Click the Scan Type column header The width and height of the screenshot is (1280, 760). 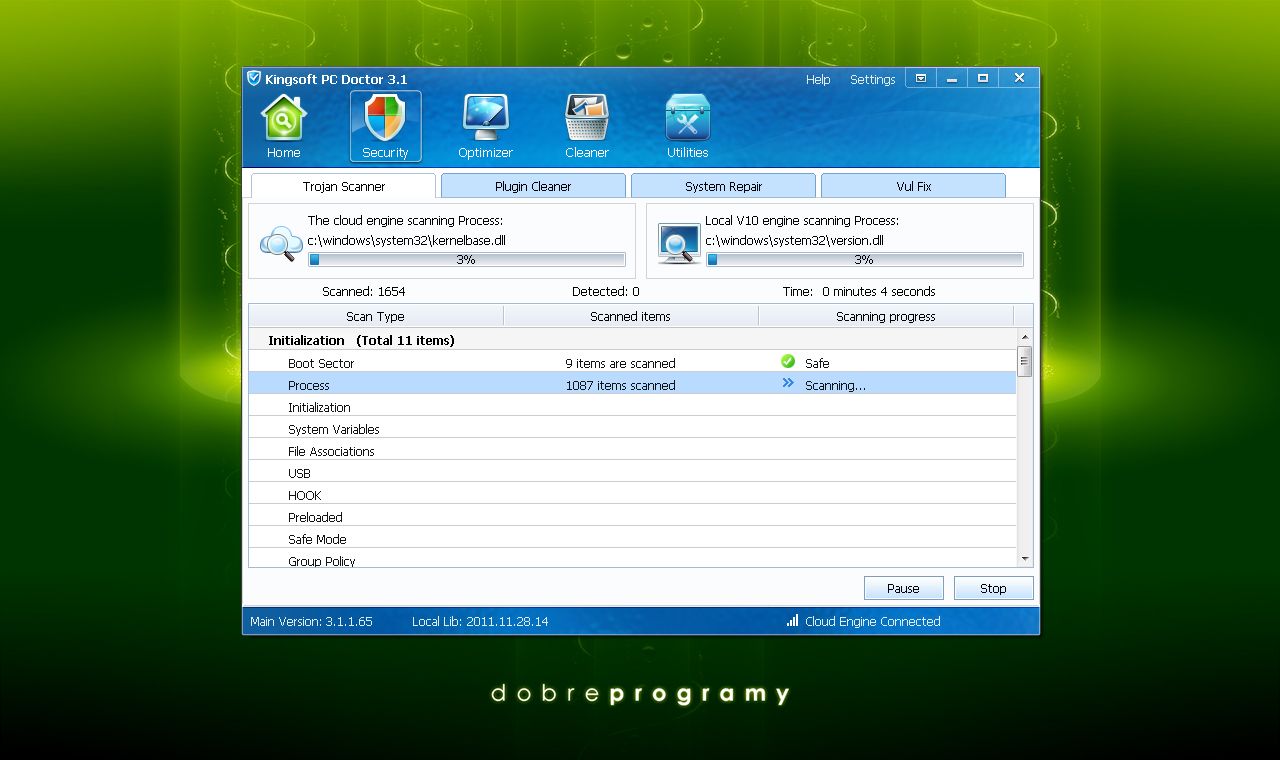pyautogui.click(x=376, y=316)
